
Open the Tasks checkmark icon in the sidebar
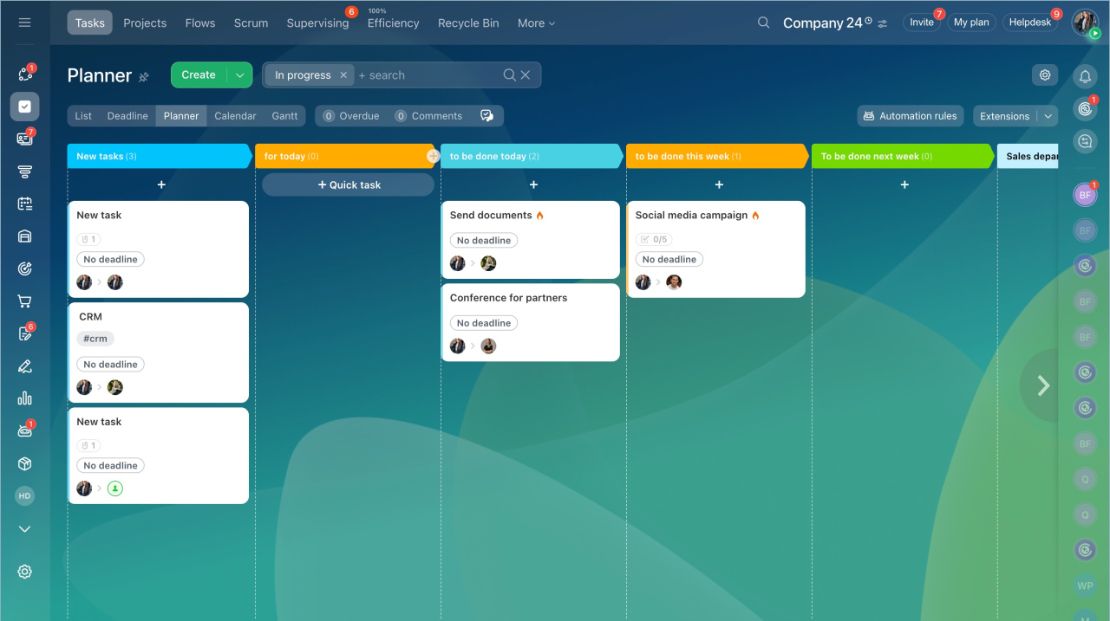coord(25,106)
